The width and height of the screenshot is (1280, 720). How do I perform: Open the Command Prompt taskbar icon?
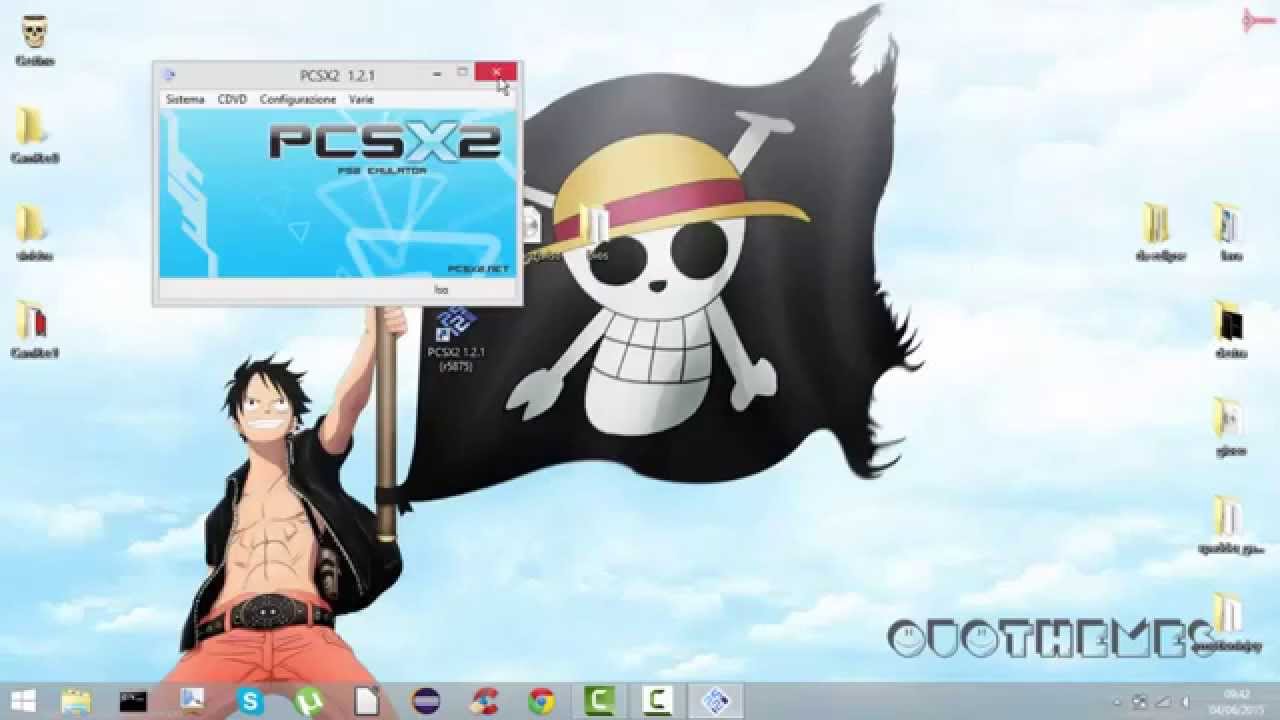tap(133, 701)
